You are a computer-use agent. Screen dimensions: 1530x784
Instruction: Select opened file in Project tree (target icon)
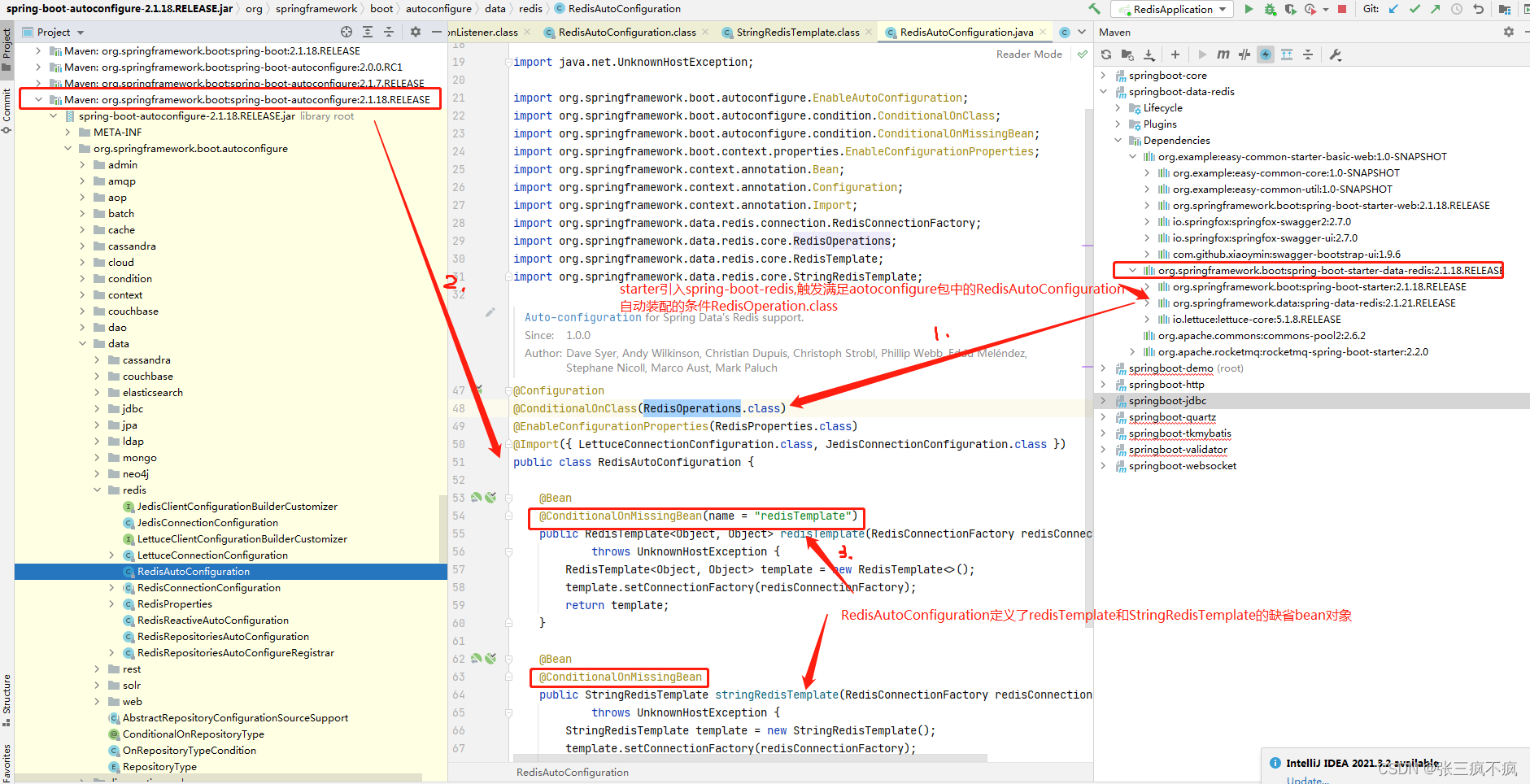click(347, 32)
